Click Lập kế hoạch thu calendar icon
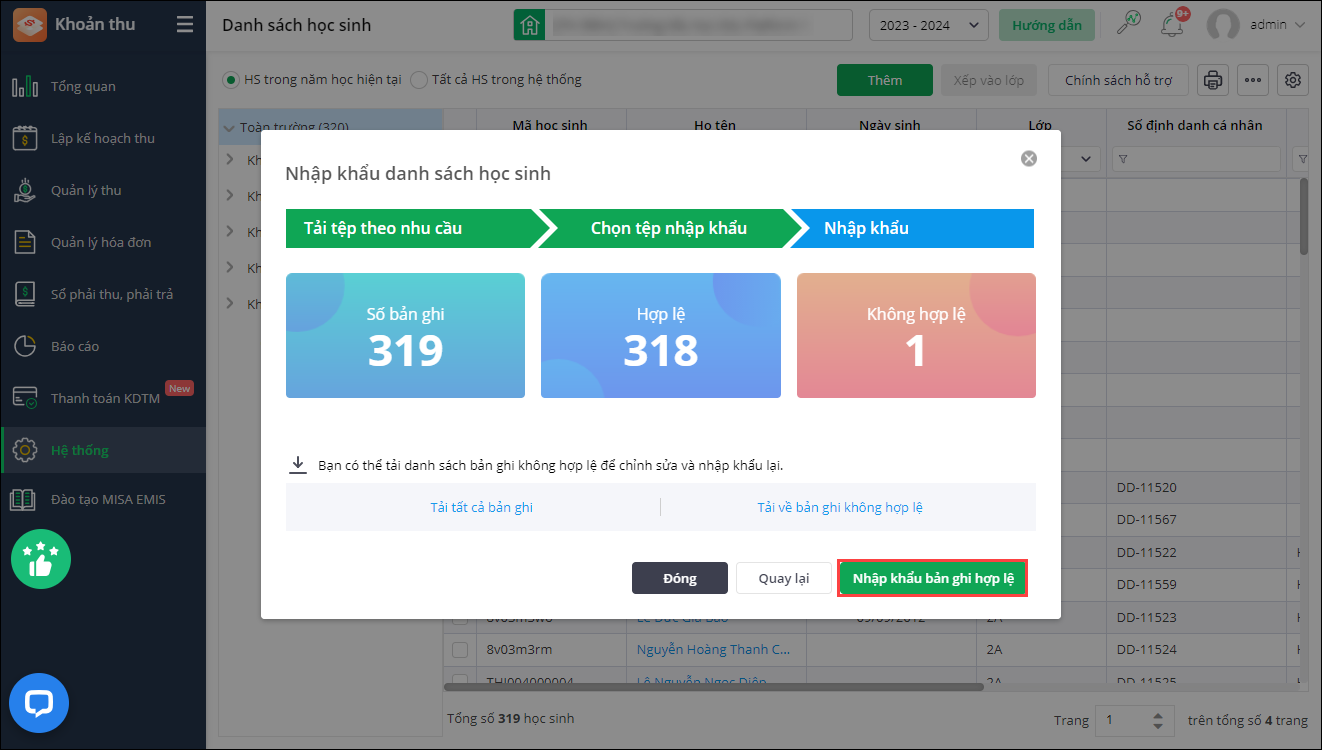 coord(25,138)
